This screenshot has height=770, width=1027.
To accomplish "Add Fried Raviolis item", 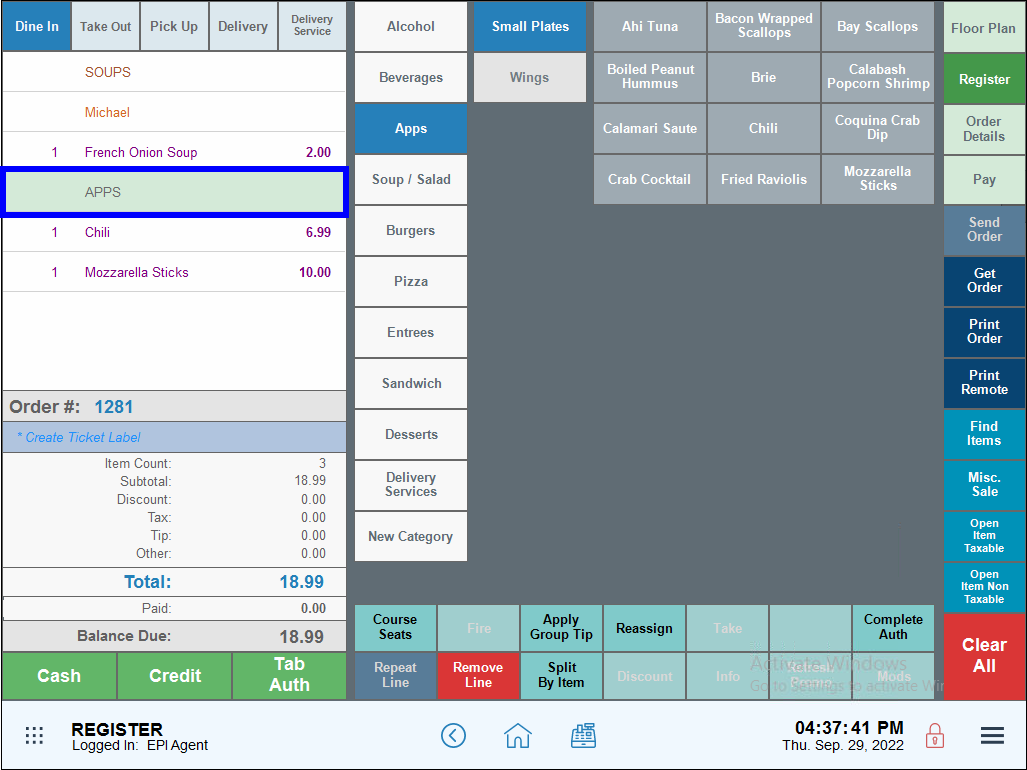I will tap(764, 179).
